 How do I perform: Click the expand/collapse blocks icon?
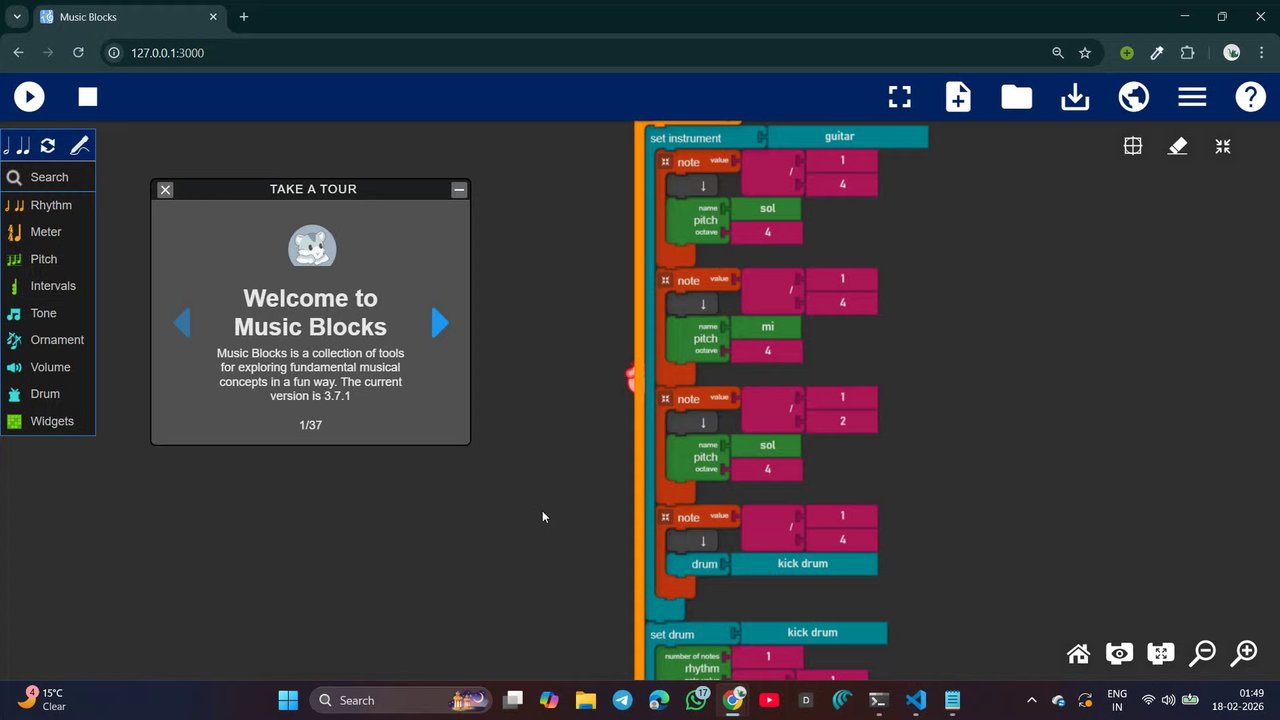point(1161,654)
